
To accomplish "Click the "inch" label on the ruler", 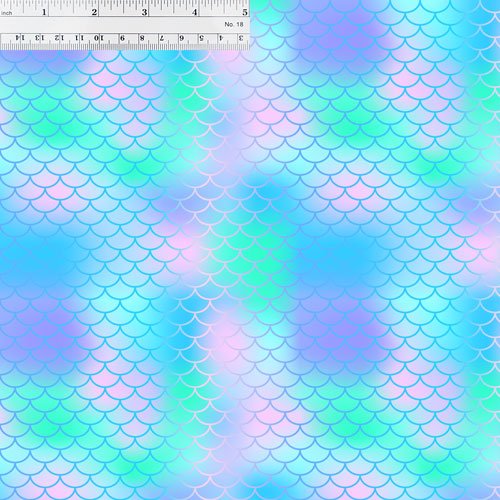I will [x=7, y=13].
